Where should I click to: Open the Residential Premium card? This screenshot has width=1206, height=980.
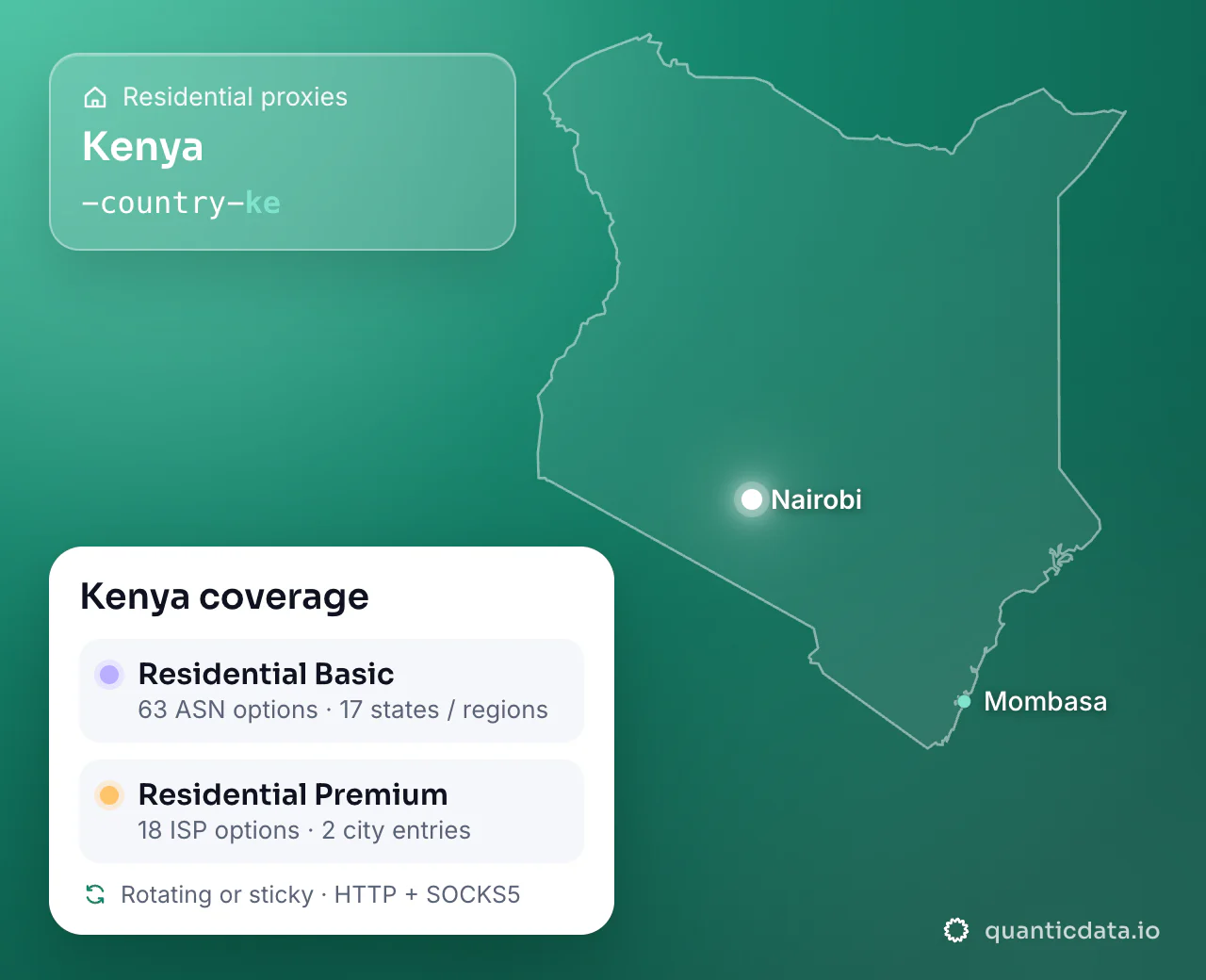[x=332, y=811]
